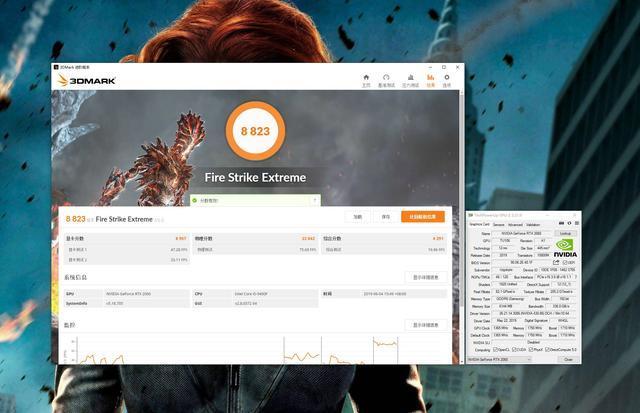Expand the validity message dropdown arrow
The height and width of the screenshot is (413, 640).
point(315,200)
